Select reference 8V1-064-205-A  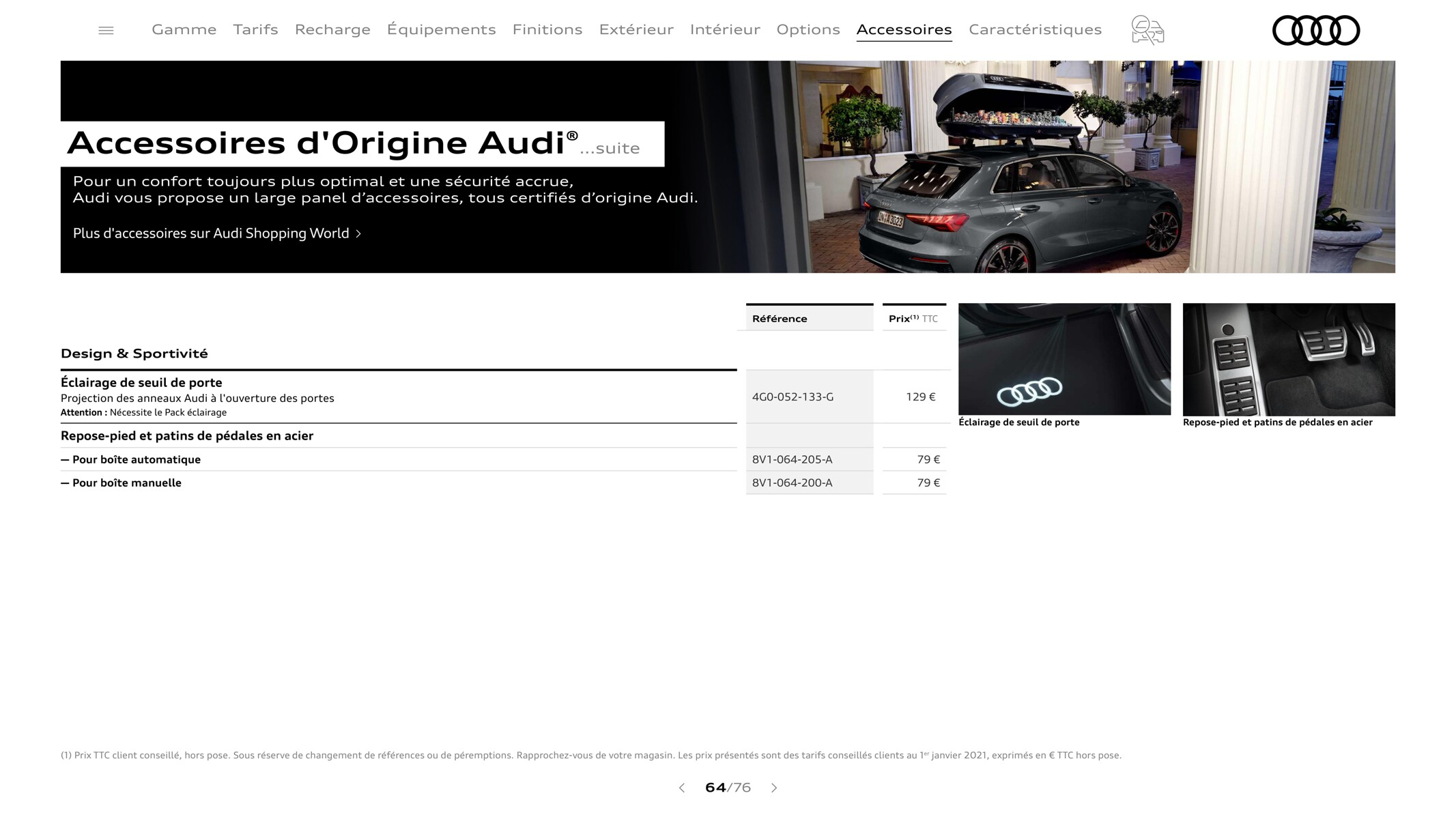click(792, 459)
